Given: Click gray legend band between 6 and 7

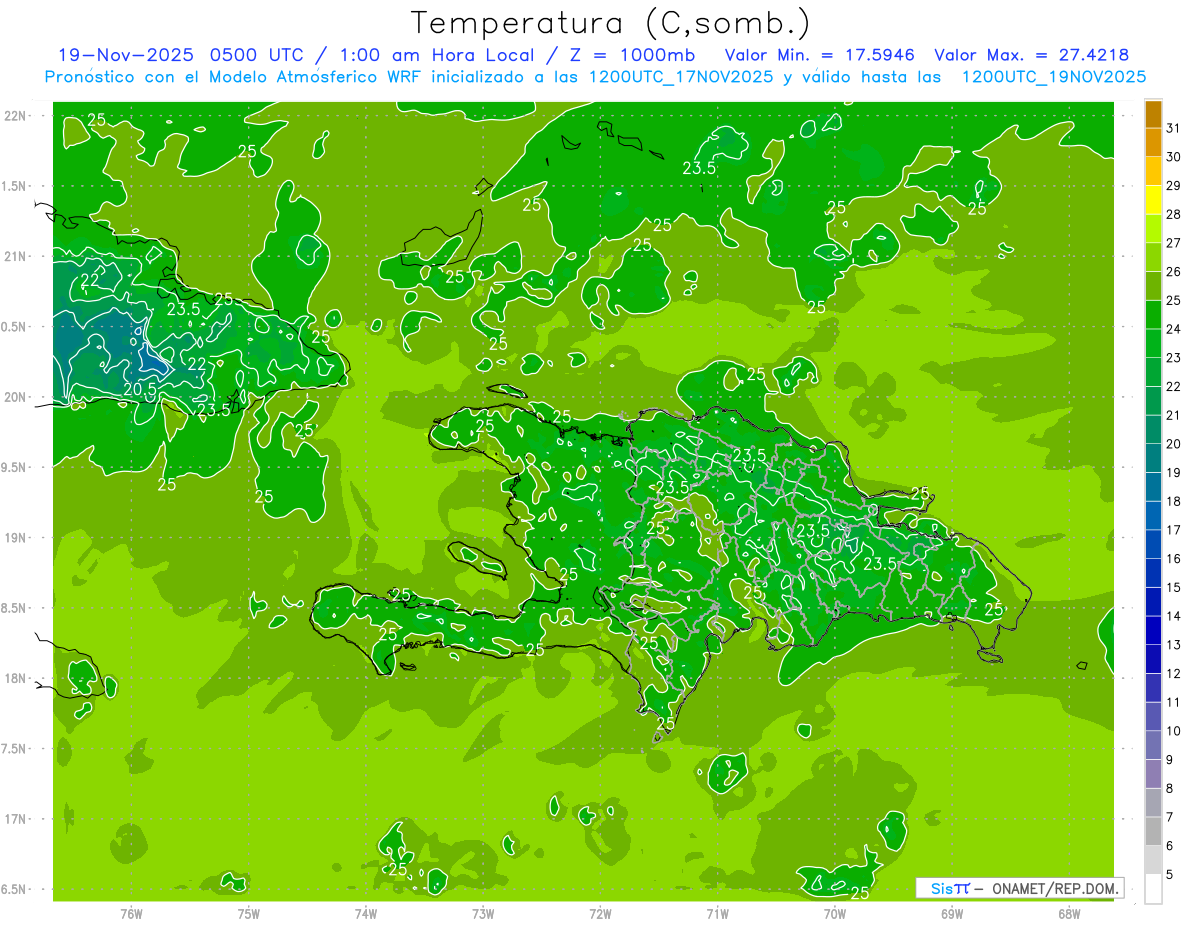Looking at the screenshot, I should click(1153, 831).
